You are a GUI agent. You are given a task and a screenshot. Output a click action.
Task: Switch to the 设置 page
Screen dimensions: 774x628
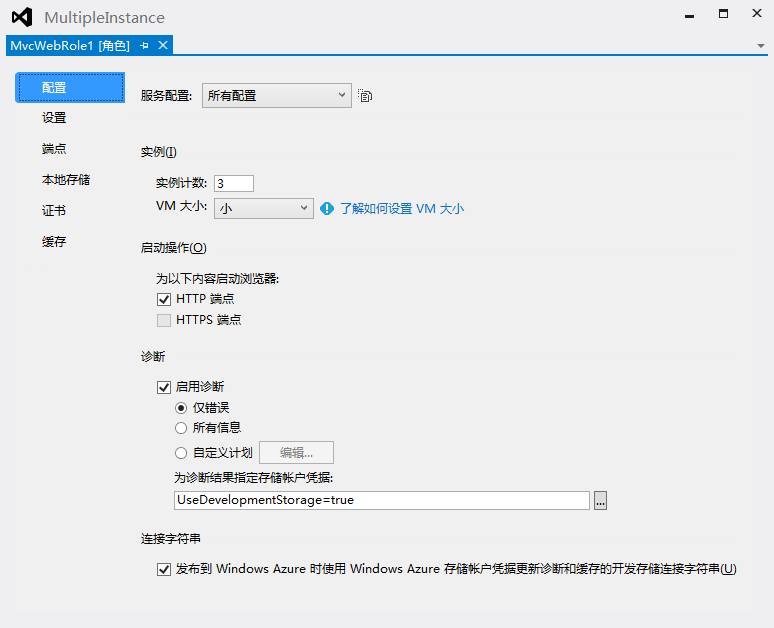[54, 118]
